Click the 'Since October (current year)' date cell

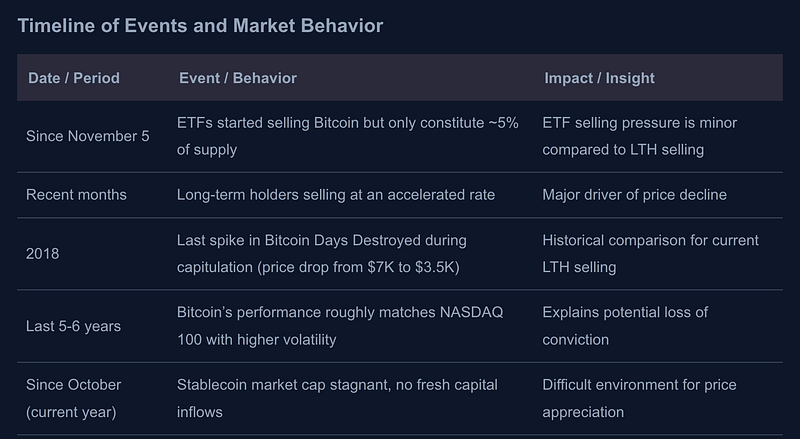click(x=74, y=398)
